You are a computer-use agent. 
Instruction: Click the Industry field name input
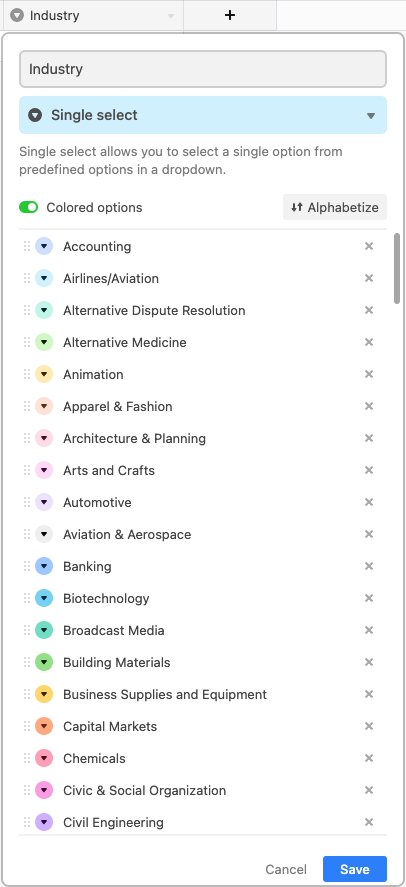pyautogui.click(x=203, y=70)
